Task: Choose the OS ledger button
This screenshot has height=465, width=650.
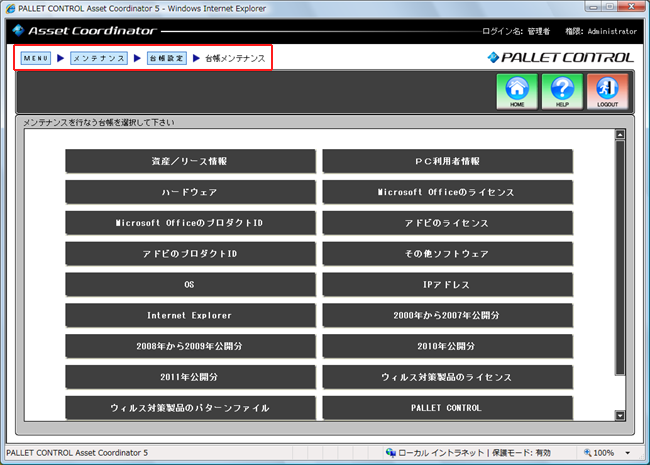Action: (190, 284)
